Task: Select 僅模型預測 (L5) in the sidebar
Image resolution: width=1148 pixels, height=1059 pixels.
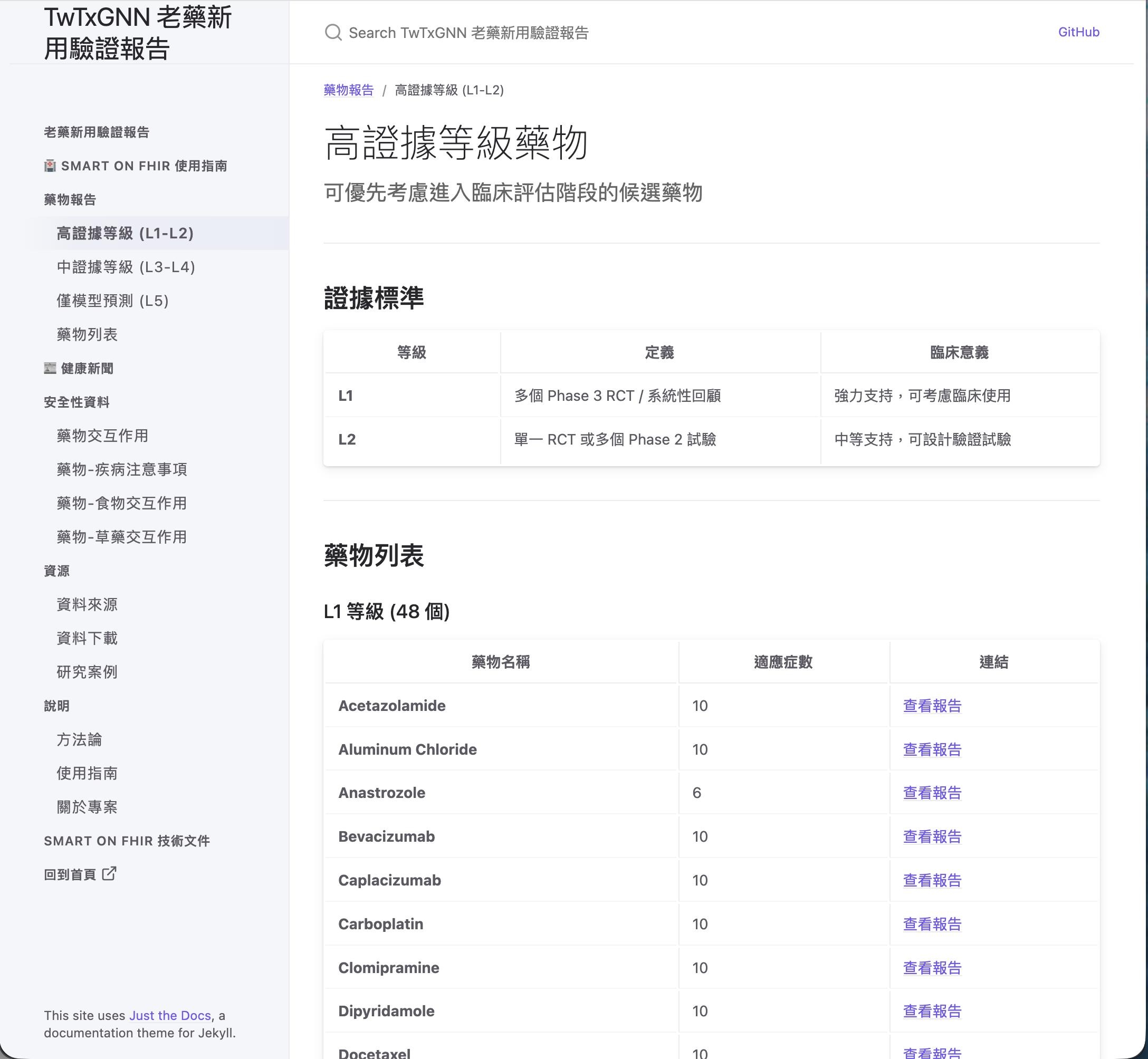Action: point(113,301)
